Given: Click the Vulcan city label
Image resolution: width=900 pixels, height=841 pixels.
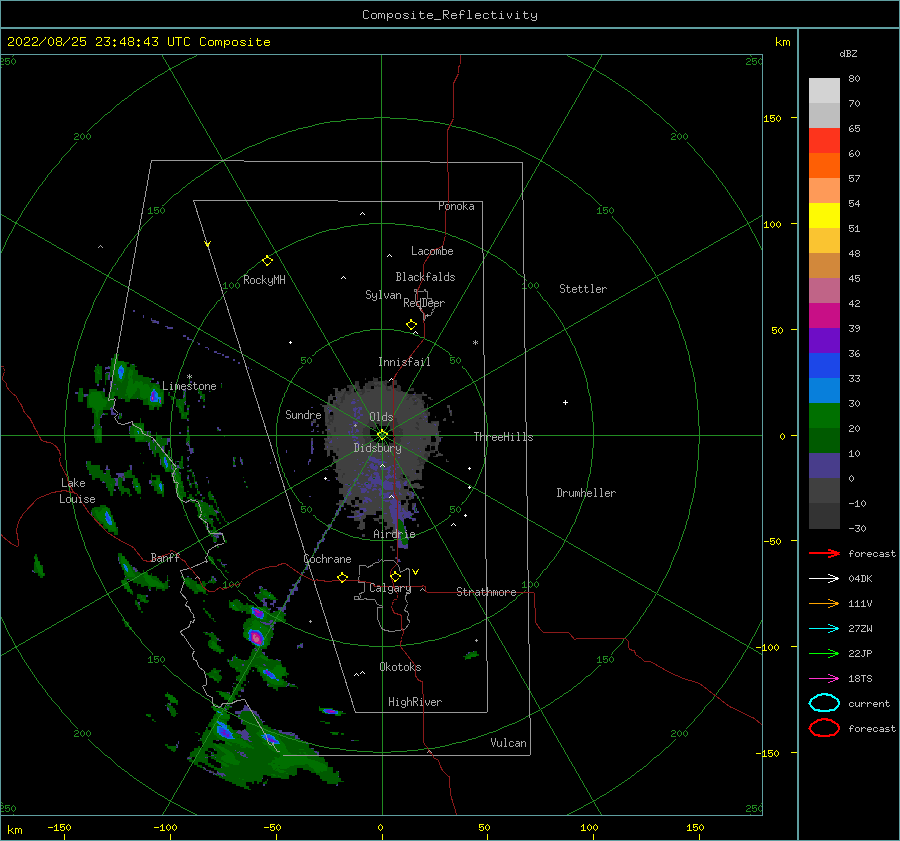Looking at the screenshot, I should (508, 743).
